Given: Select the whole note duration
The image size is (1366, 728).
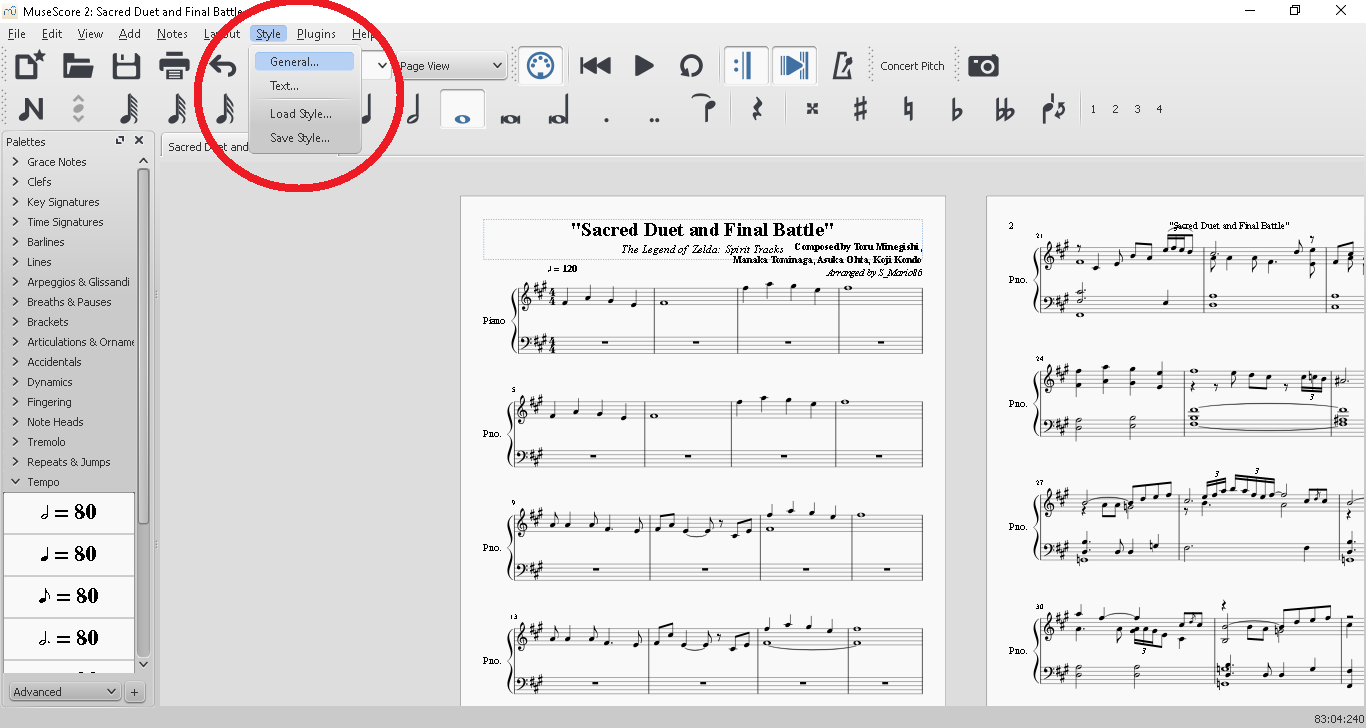Looking at the screenshot, I should pyautogui.click(x=462, y=109).
